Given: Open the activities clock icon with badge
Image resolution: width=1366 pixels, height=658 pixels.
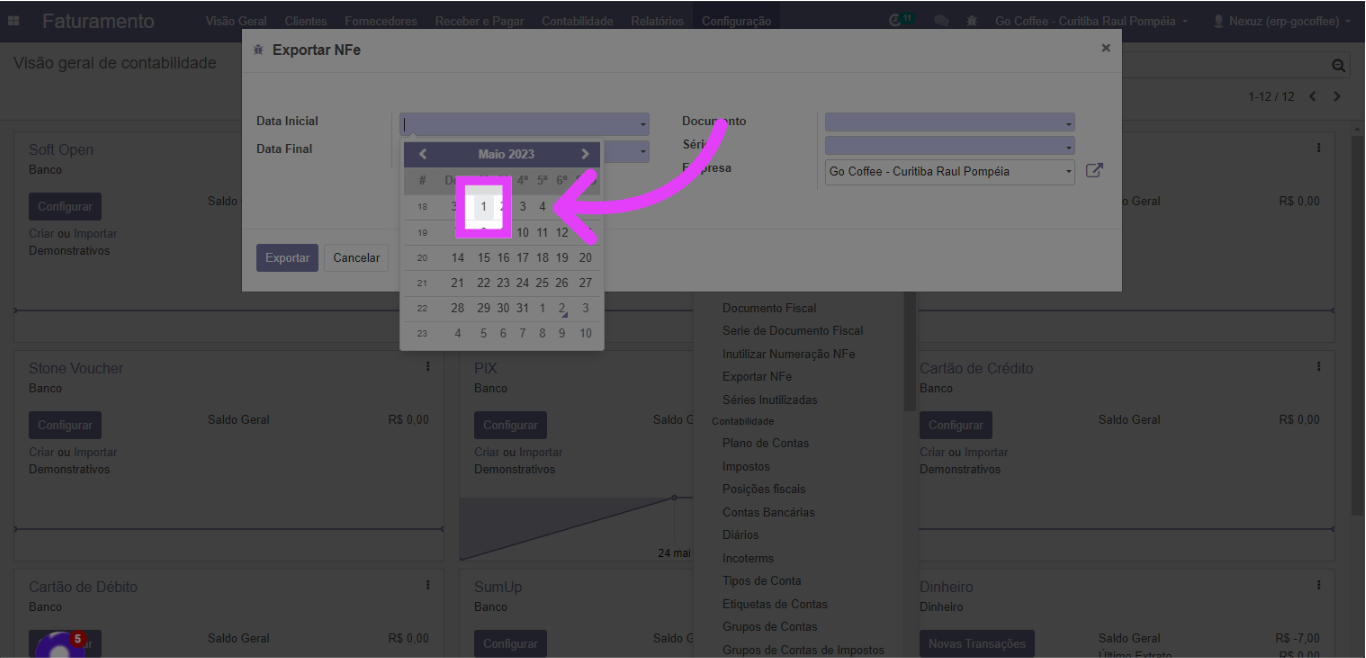Looking at the screenshot, I should pyautogui.click(x=901, y=21).
